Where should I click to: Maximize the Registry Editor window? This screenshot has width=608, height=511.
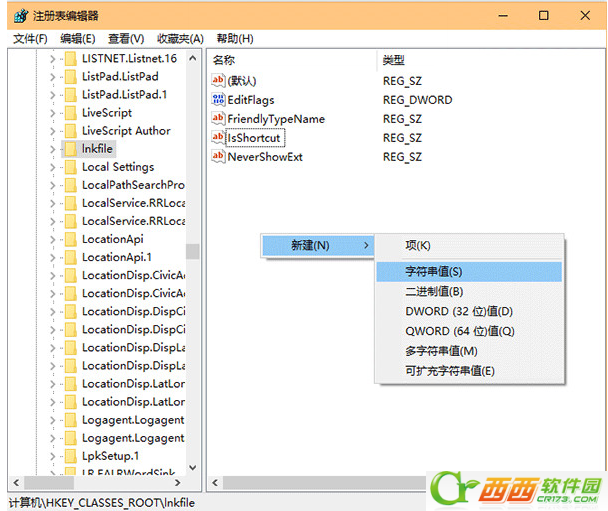click(544, 16)
